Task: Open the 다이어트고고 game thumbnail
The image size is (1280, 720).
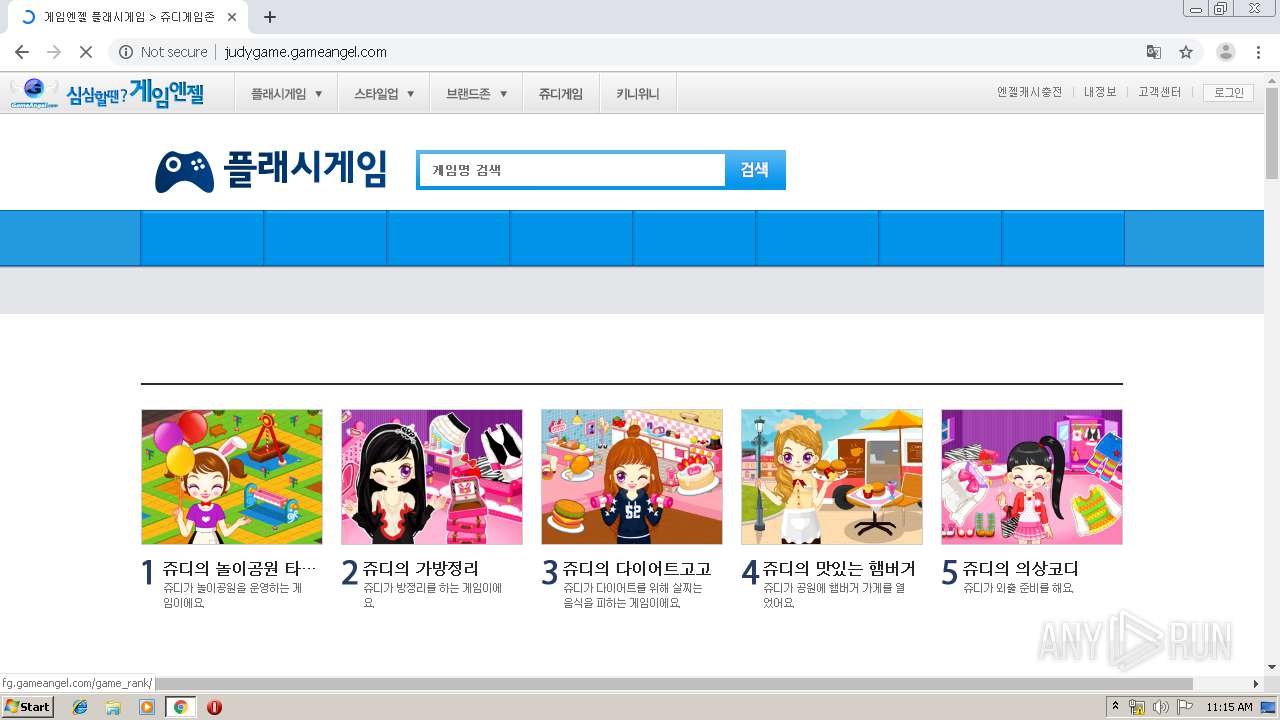Action: click(632, 477)
